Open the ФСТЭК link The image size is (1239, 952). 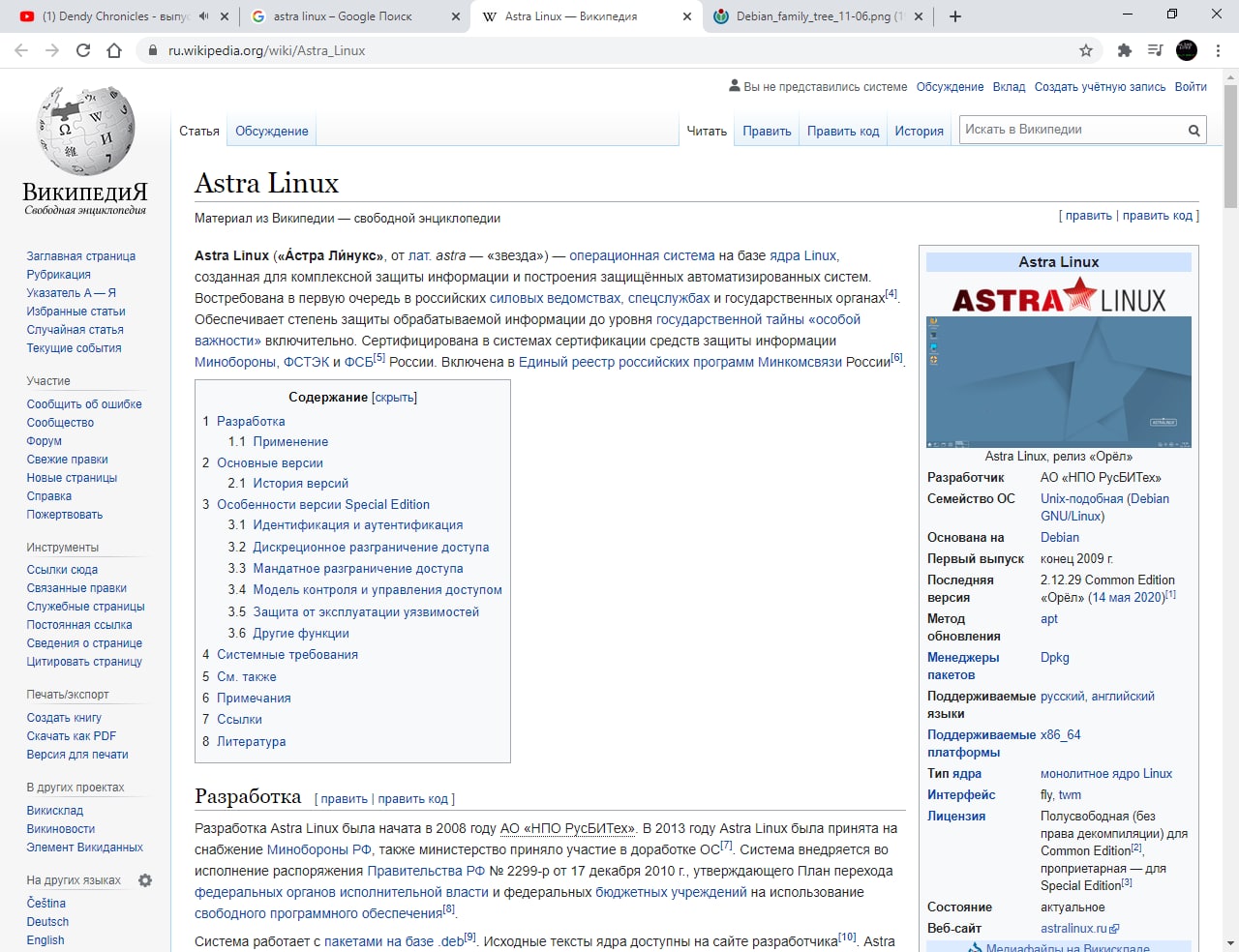307,362
